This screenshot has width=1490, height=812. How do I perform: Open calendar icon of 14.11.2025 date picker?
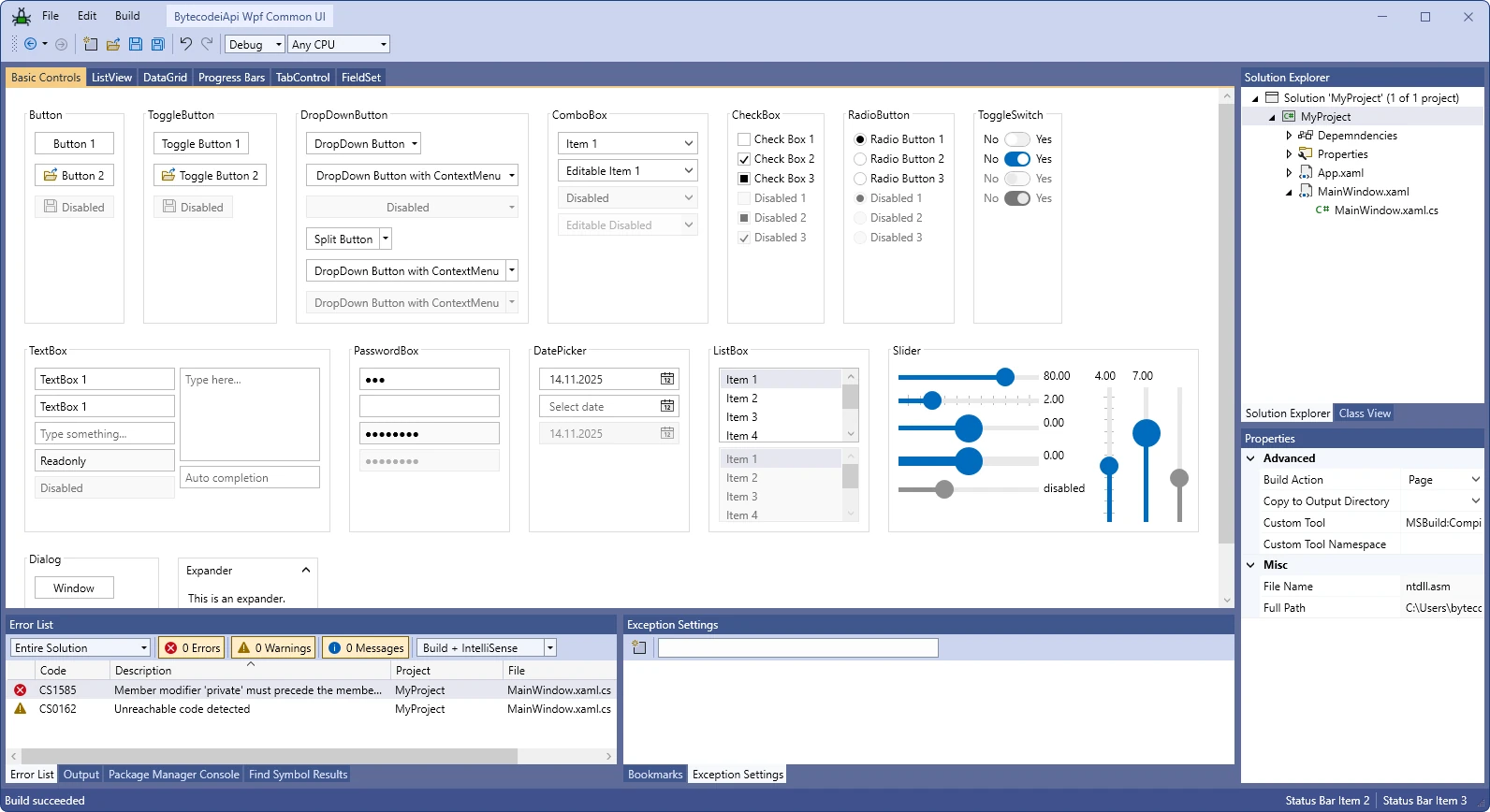click(x=667, y=379)
